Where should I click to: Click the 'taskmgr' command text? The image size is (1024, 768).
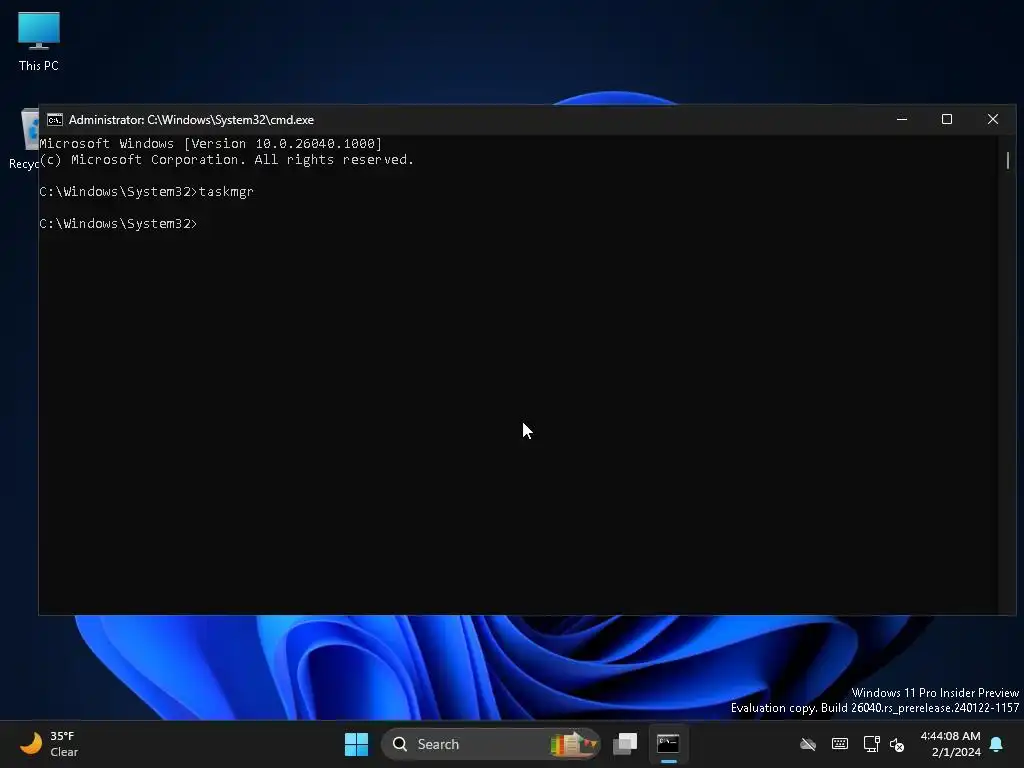coord(226,191)
